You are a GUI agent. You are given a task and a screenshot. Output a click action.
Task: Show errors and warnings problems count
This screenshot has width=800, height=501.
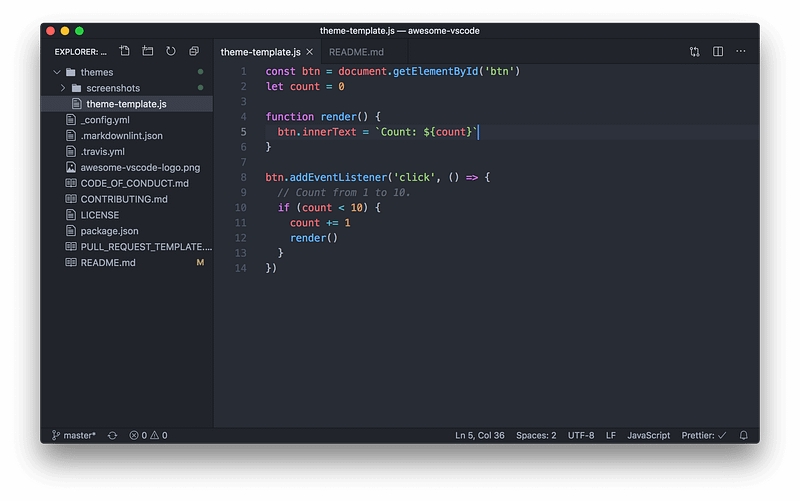tap(148, 436)
